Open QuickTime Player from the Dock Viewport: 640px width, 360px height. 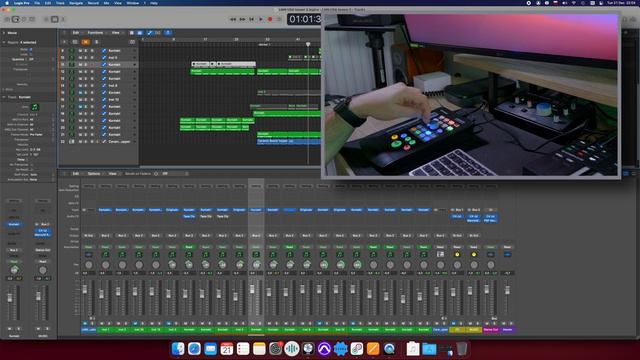pos(389,349)
